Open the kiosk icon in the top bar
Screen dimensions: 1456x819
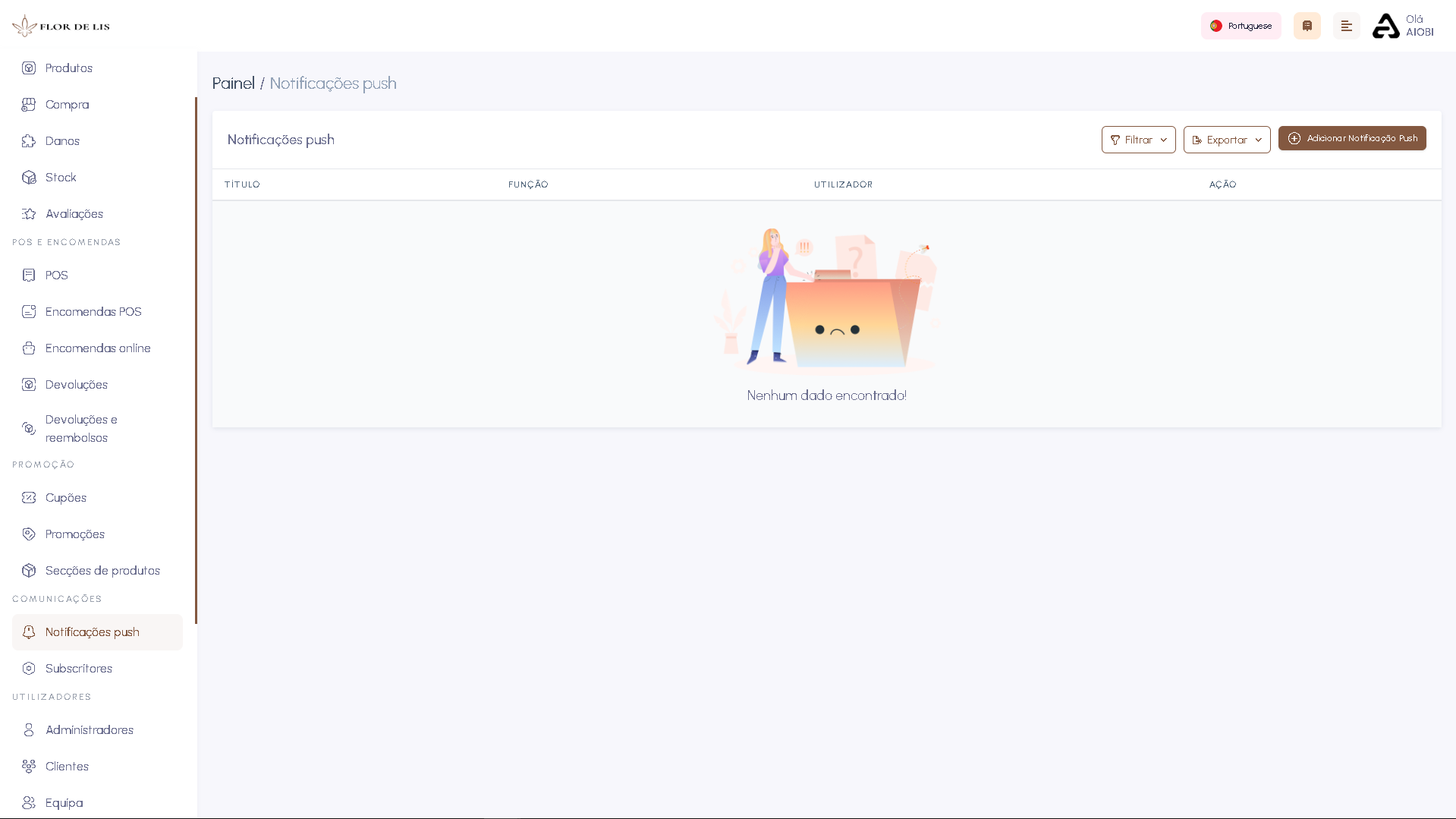point(1307,26)
